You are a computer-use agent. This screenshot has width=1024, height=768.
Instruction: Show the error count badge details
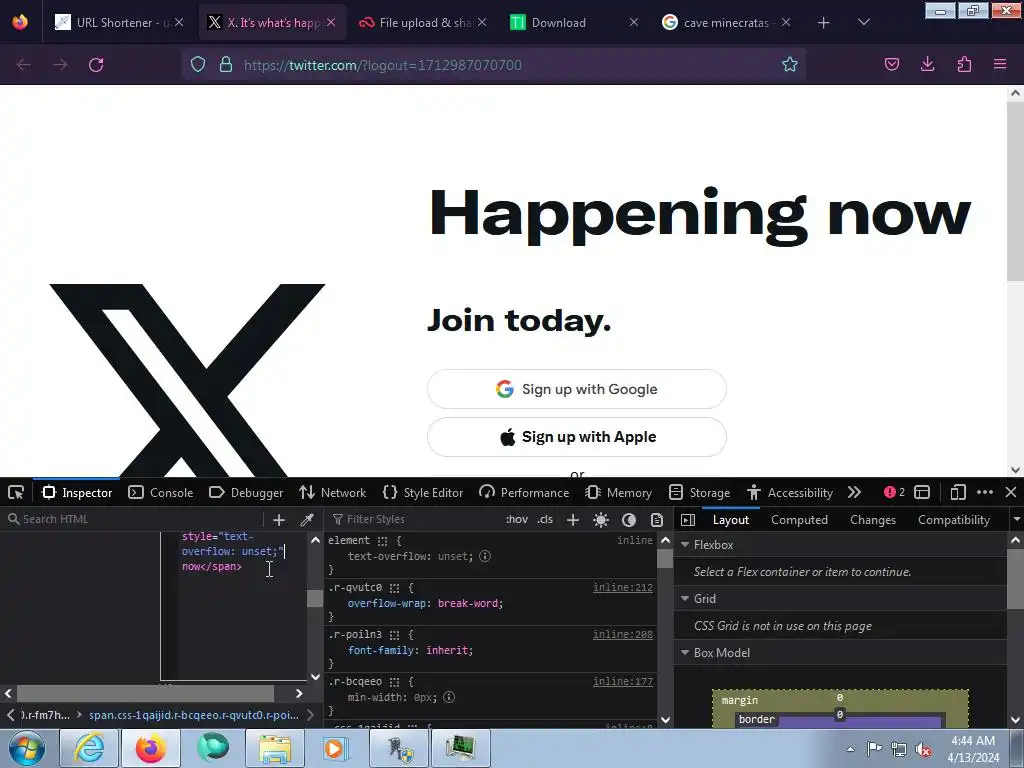894,492
